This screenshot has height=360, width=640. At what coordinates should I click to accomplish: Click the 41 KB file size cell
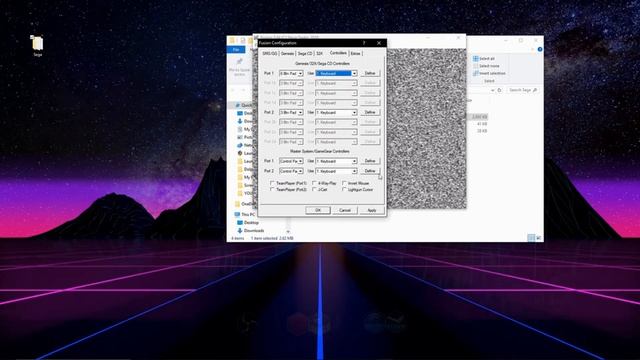point(482,124)
